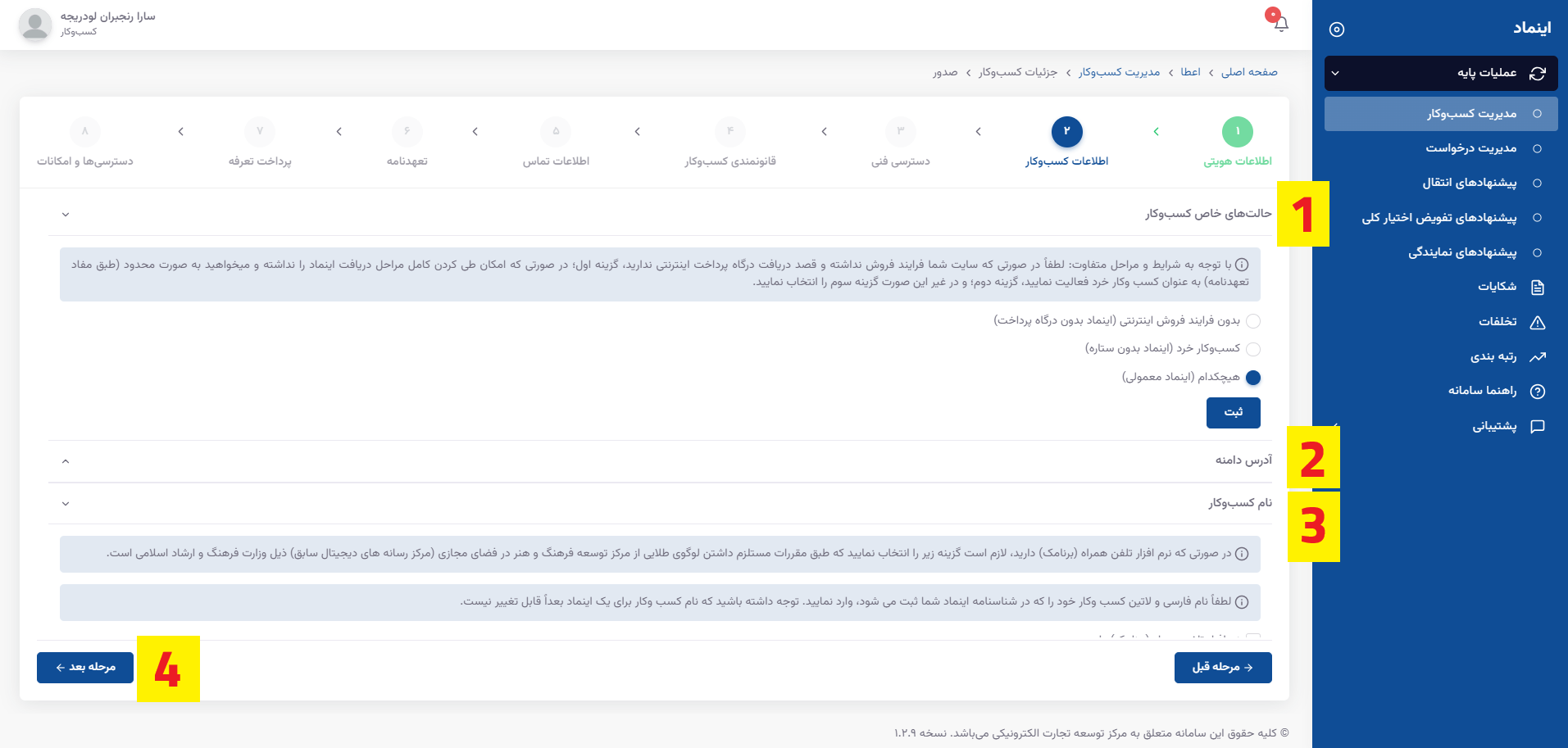Click step 7 پرداخت تعرفه circle
Image resolution: width=1568 pixels, height=748 pixels.
(x=260, y=131)
